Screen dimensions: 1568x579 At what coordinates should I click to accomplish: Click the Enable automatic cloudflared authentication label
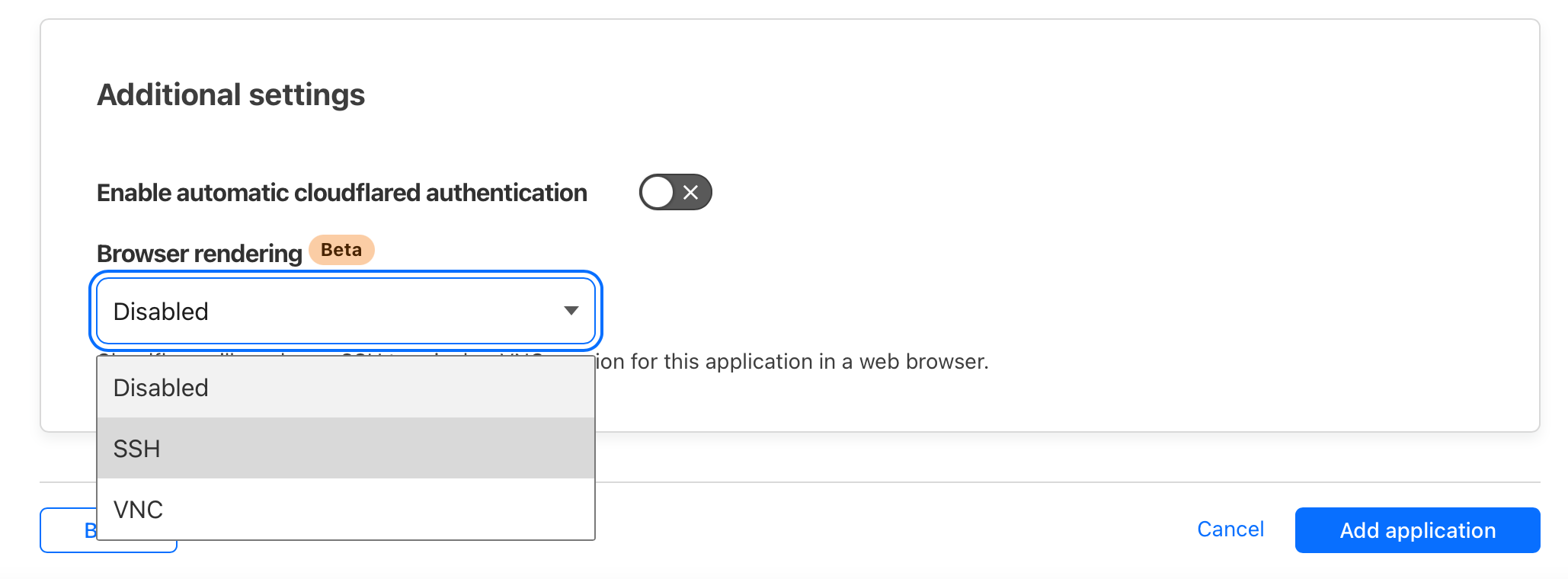pos(341,193)
